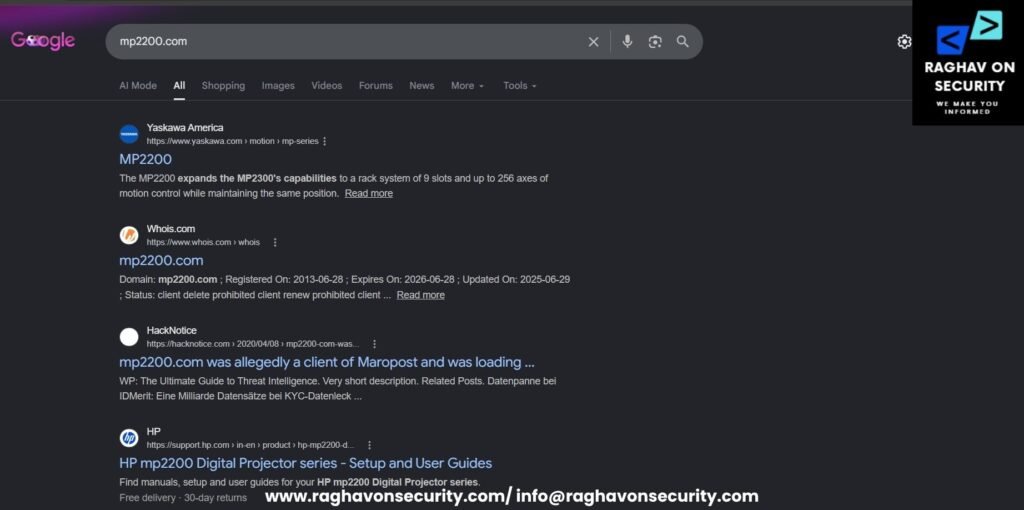Open Google Lens image search icon
The image size is (1024, 510).
pyautogui.click(x=655, y=42)
